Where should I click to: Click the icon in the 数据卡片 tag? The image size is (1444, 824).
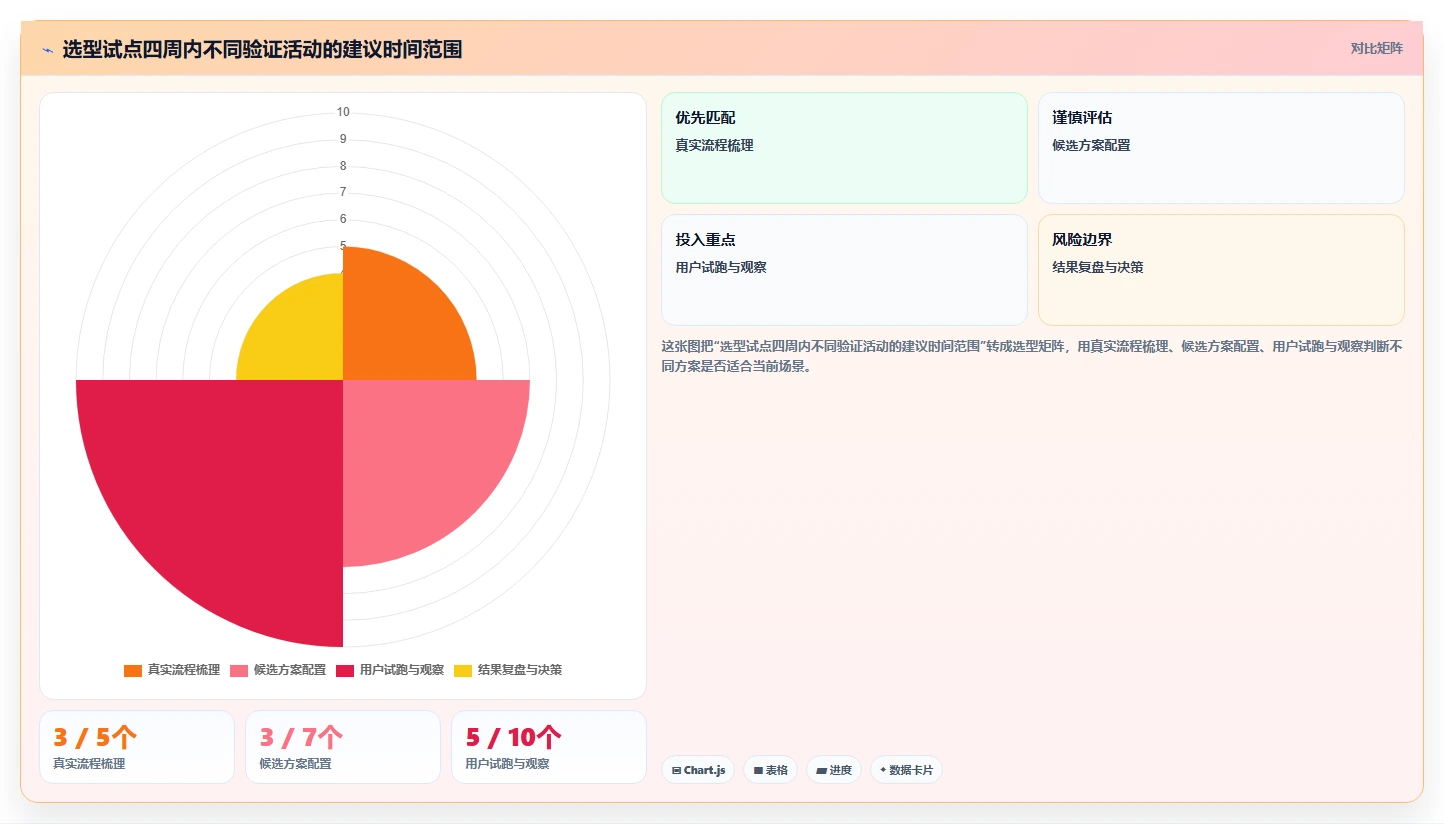point(883,770)
